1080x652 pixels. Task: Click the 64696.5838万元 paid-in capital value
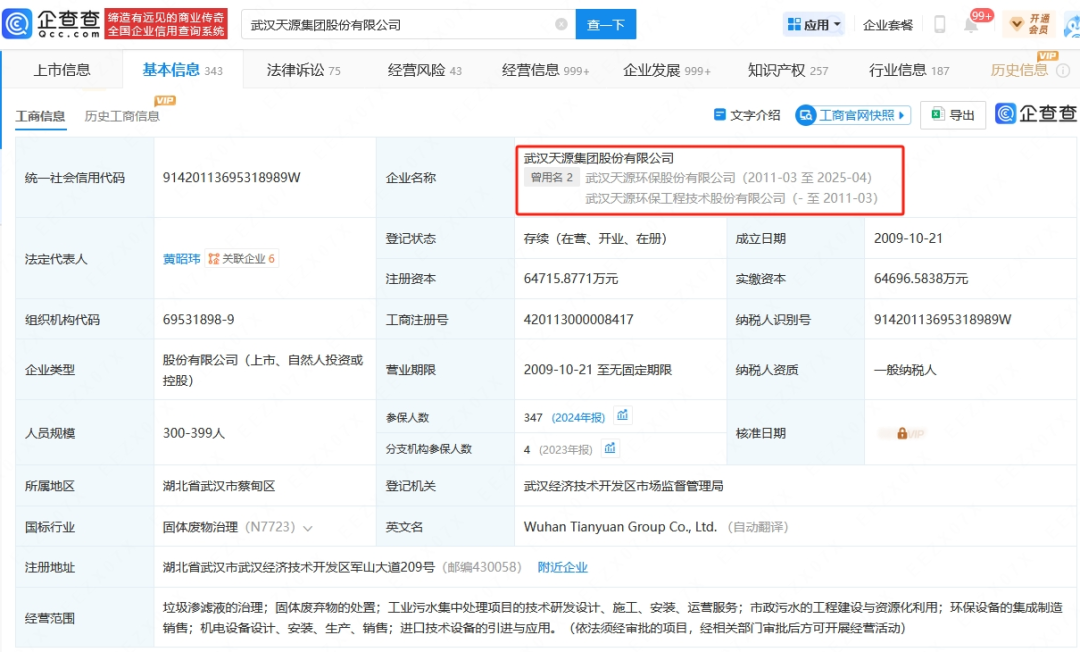point(921,279)
